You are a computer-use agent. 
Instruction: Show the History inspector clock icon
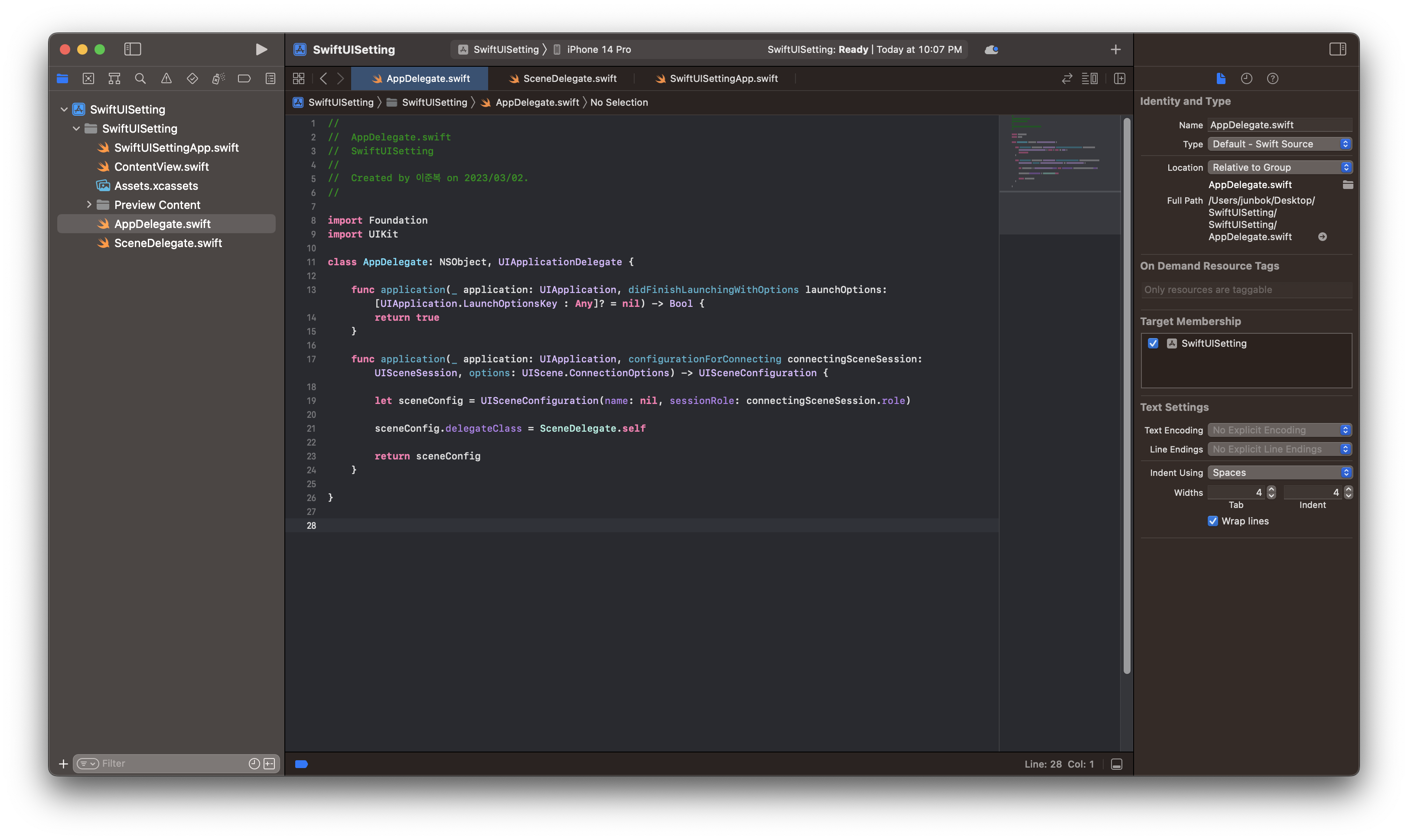point(1246,79)
